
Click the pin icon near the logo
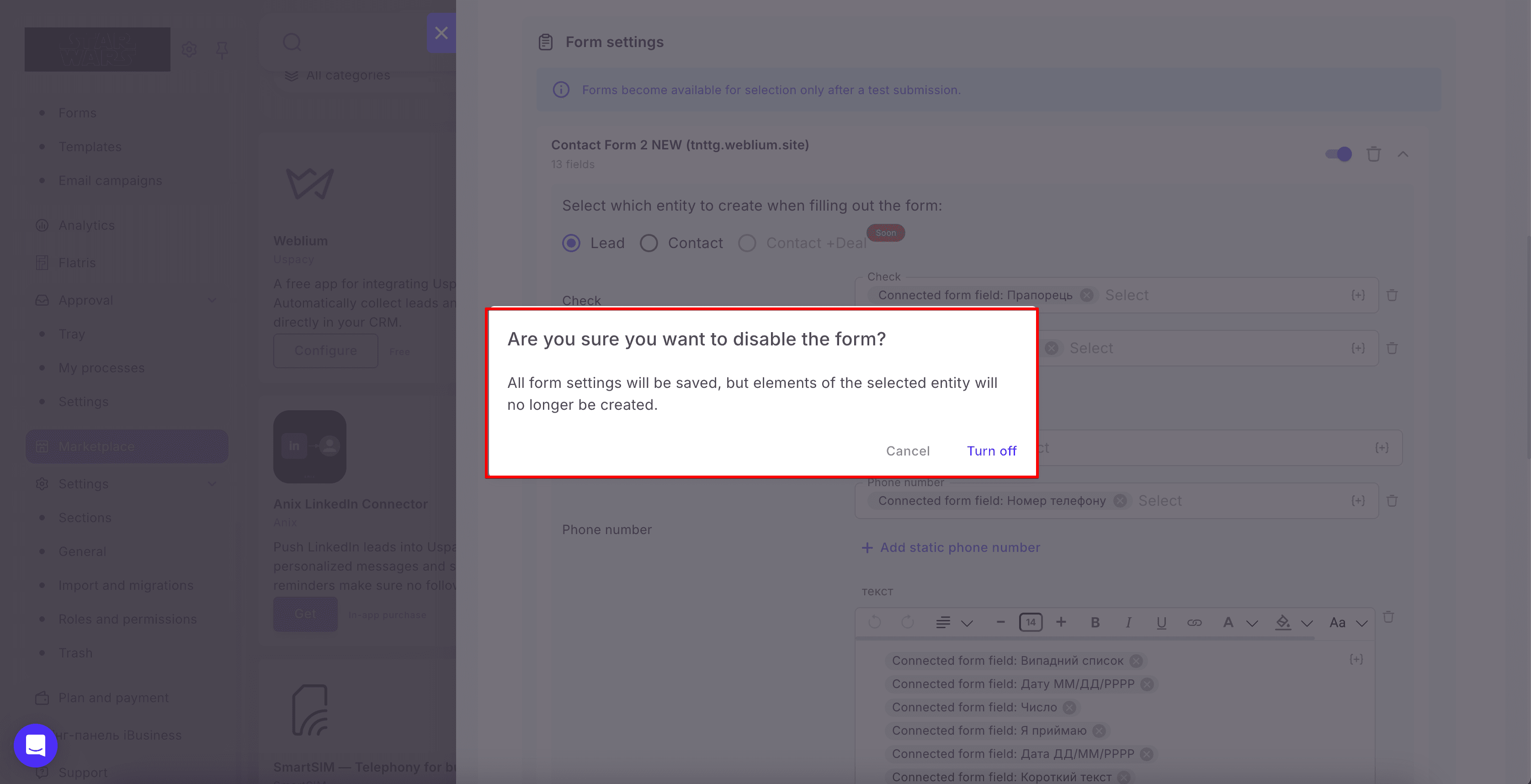coord(222,50)
